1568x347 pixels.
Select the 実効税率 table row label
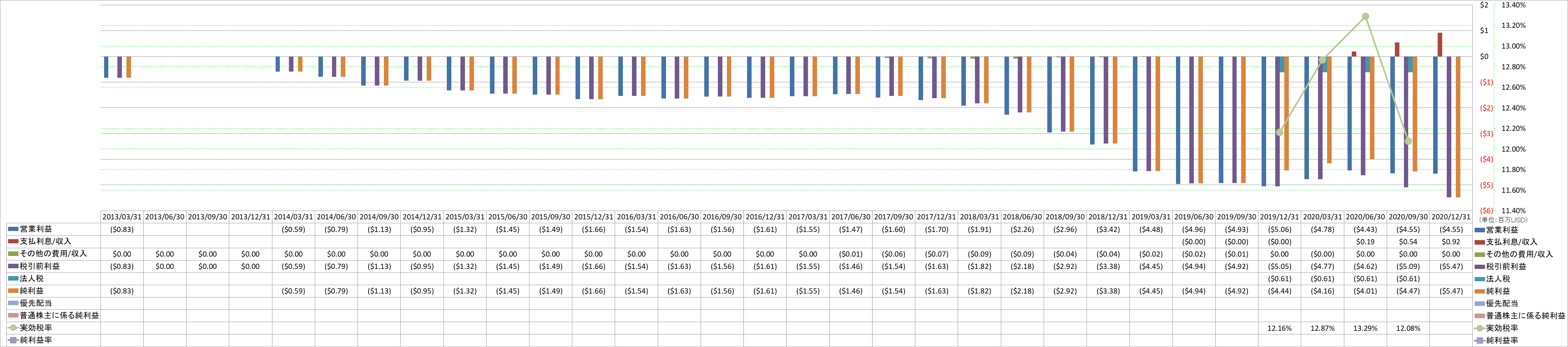tap(36, 328)
